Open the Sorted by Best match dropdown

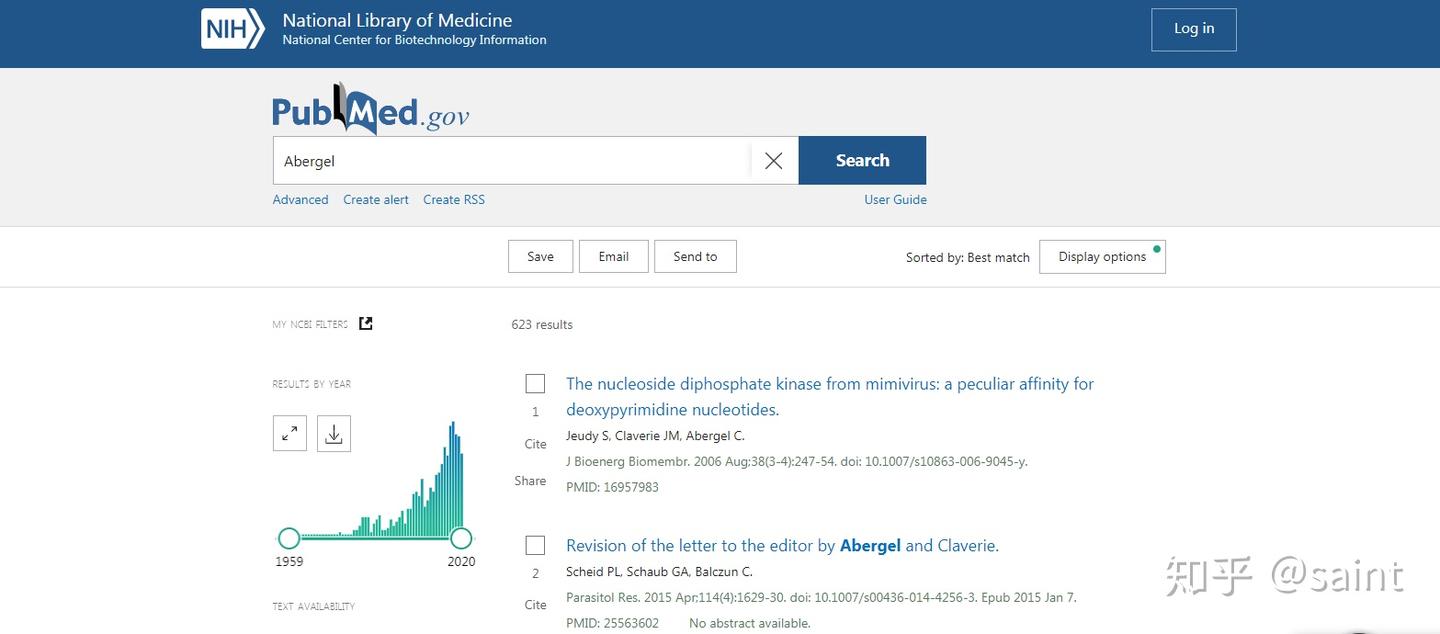coord(967,256)
